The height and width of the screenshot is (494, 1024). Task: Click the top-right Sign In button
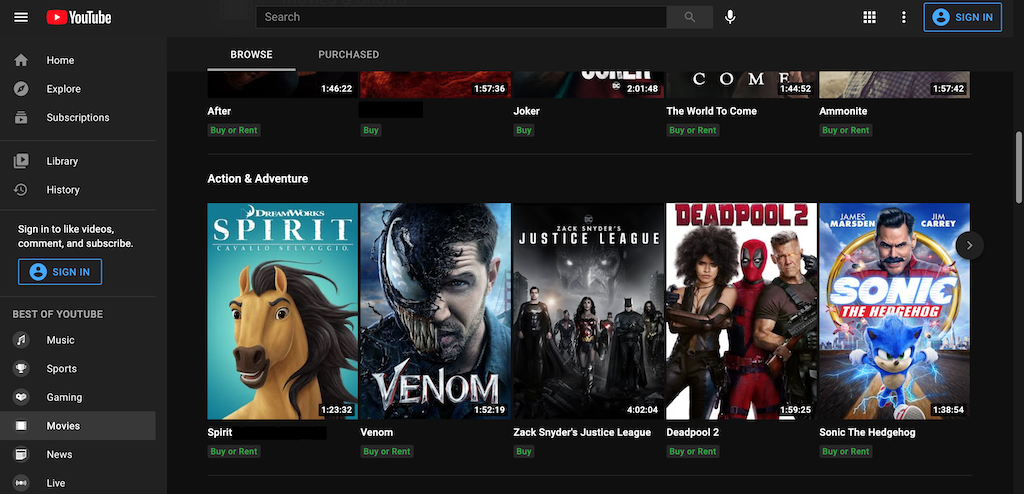[963, 17]
